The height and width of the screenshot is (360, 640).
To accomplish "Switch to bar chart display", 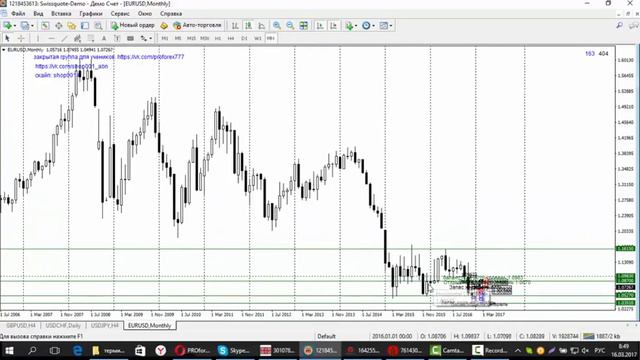I will [235, 26].
